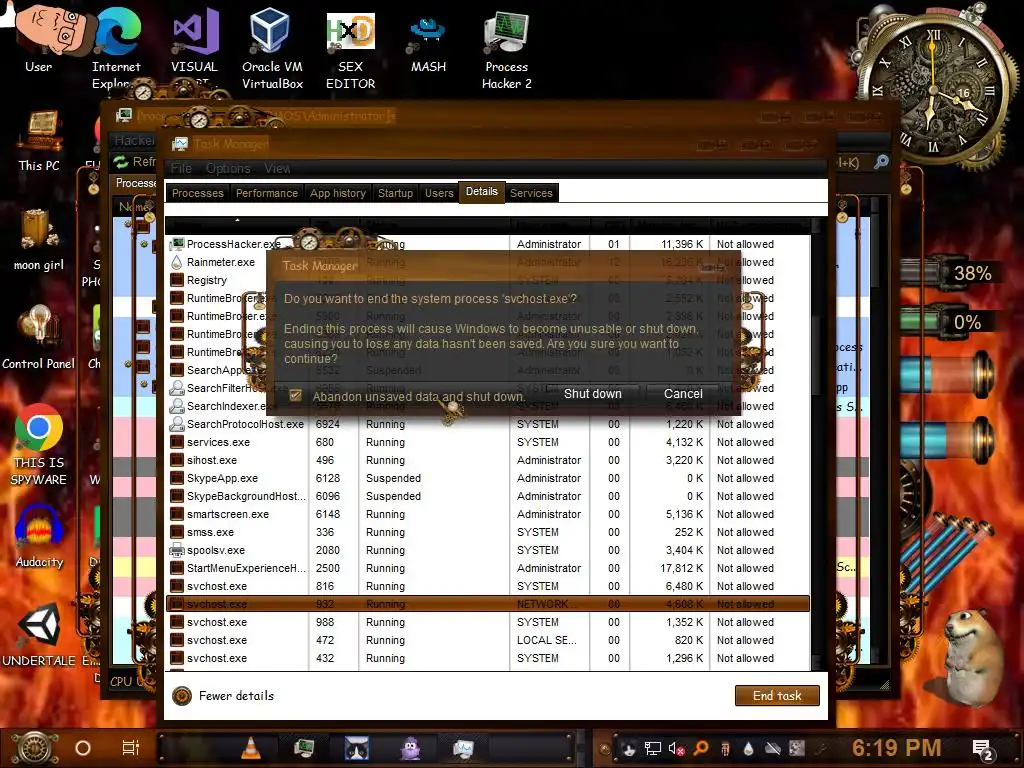Click the steampunk analog clock widget
Screen dimensions: 1024x768
pyautogui.click(x=933, y=91)
